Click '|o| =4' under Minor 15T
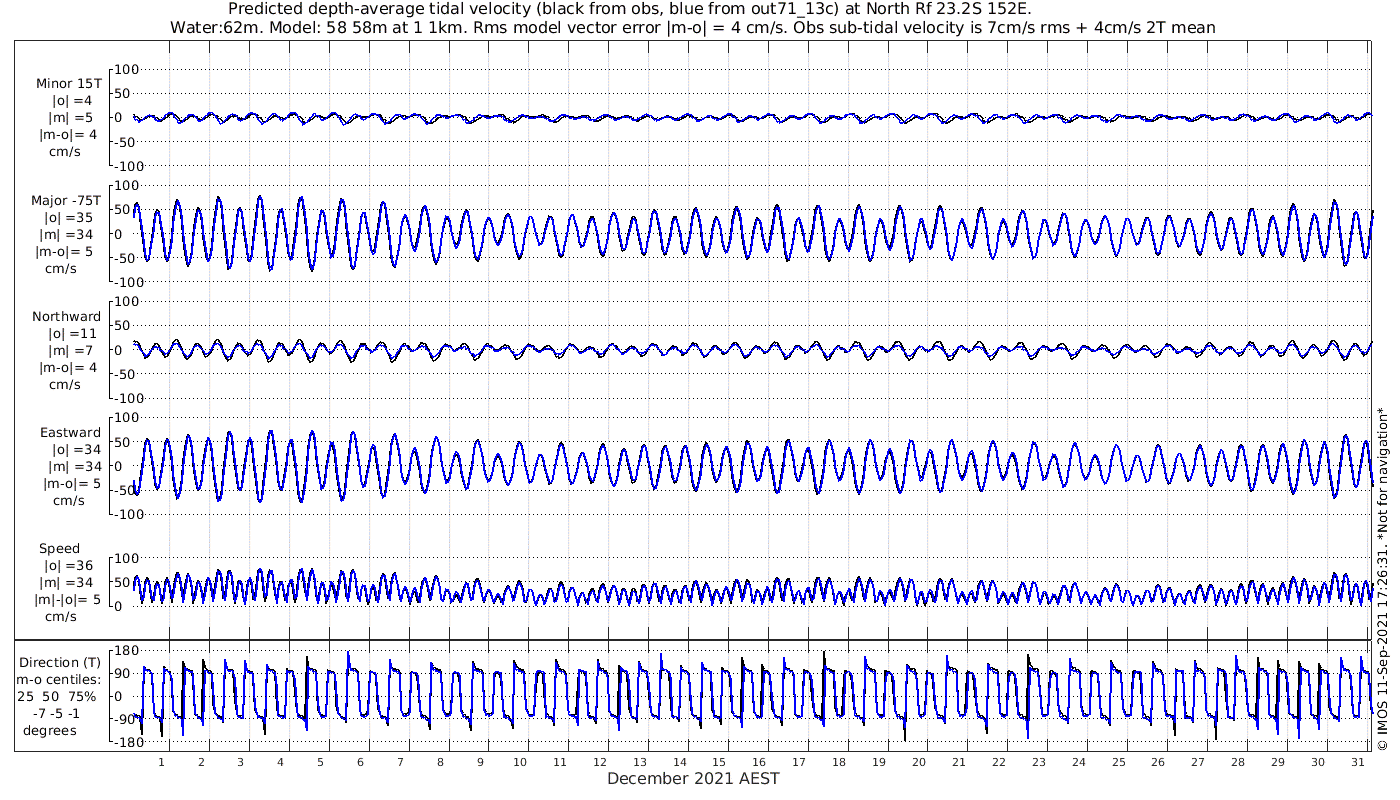Viewport: 1400px width, 800px height. (x=71, y=101)
